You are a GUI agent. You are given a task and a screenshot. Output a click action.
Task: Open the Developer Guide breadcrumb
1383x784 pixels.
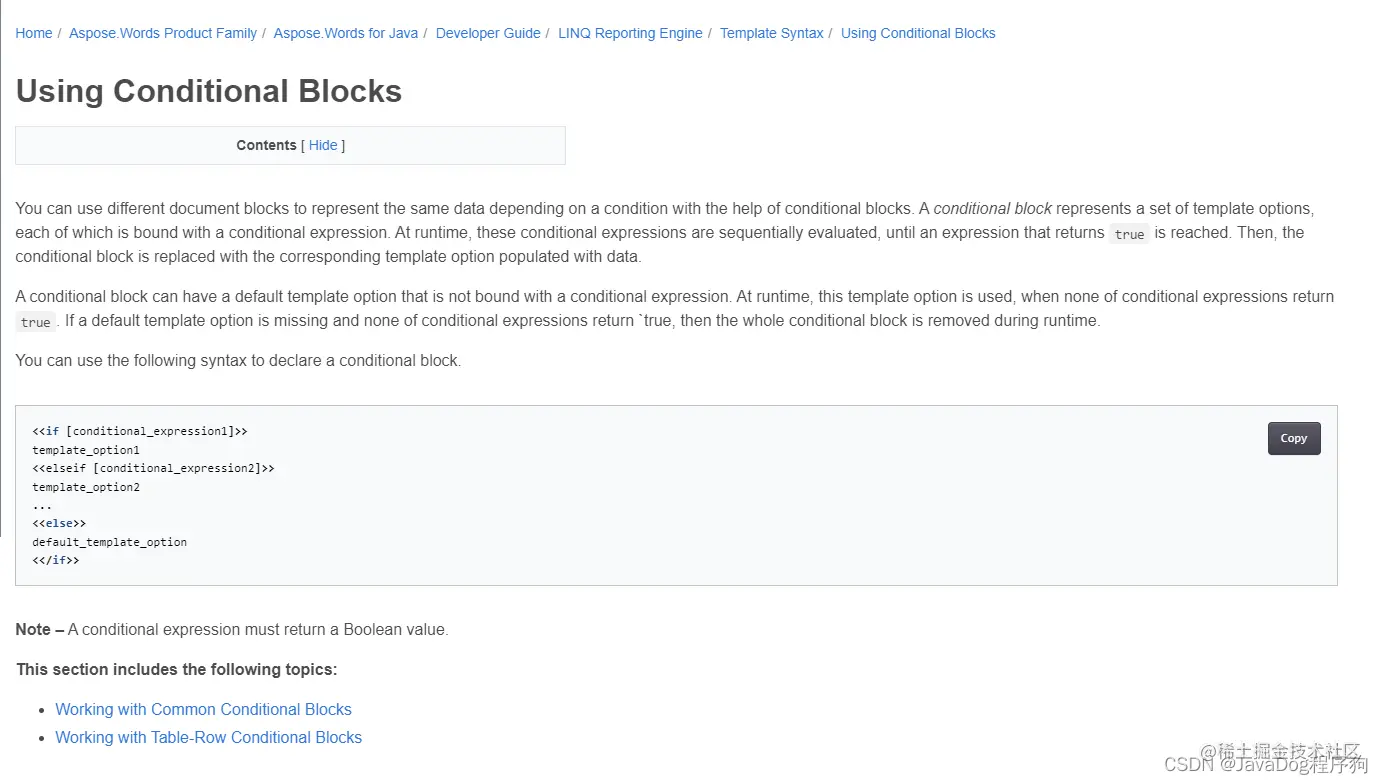tap(488, 33)
